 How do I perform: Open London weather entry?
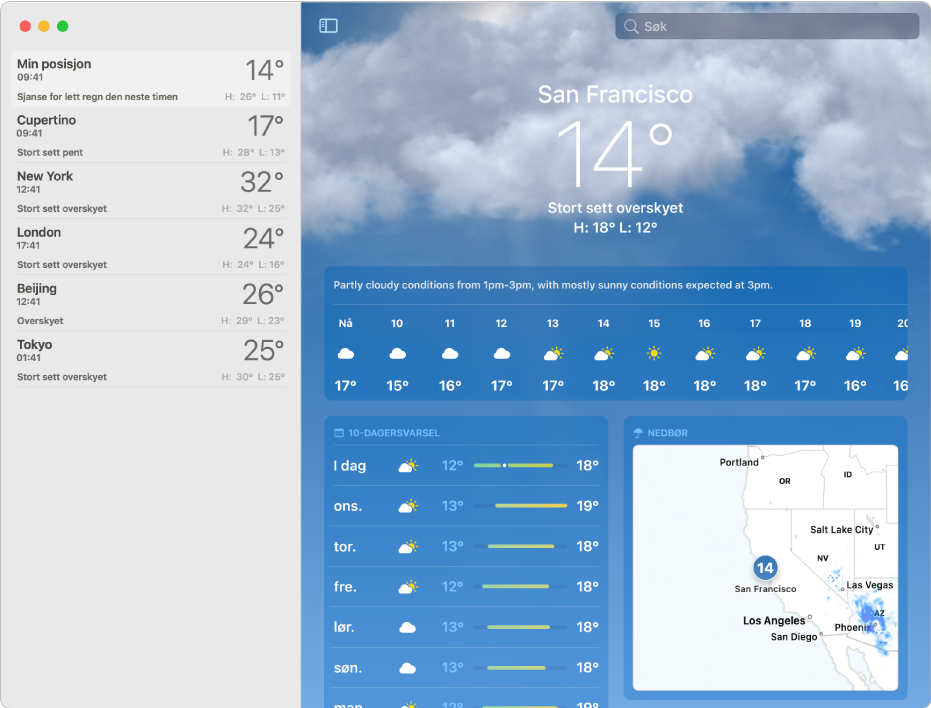151,247
